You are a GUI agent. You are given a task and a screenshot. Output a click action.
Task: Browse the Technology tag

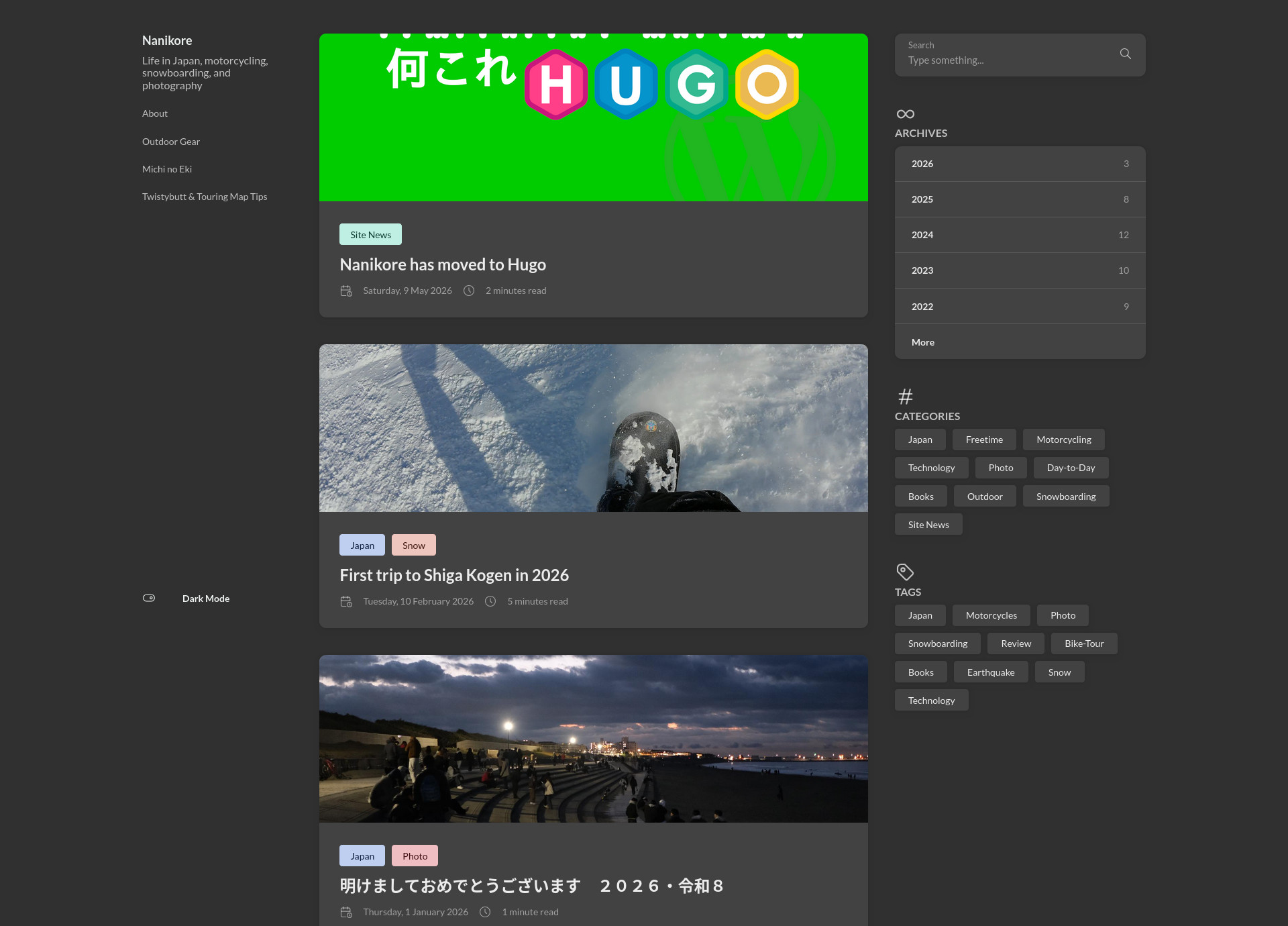click(931, 701)
